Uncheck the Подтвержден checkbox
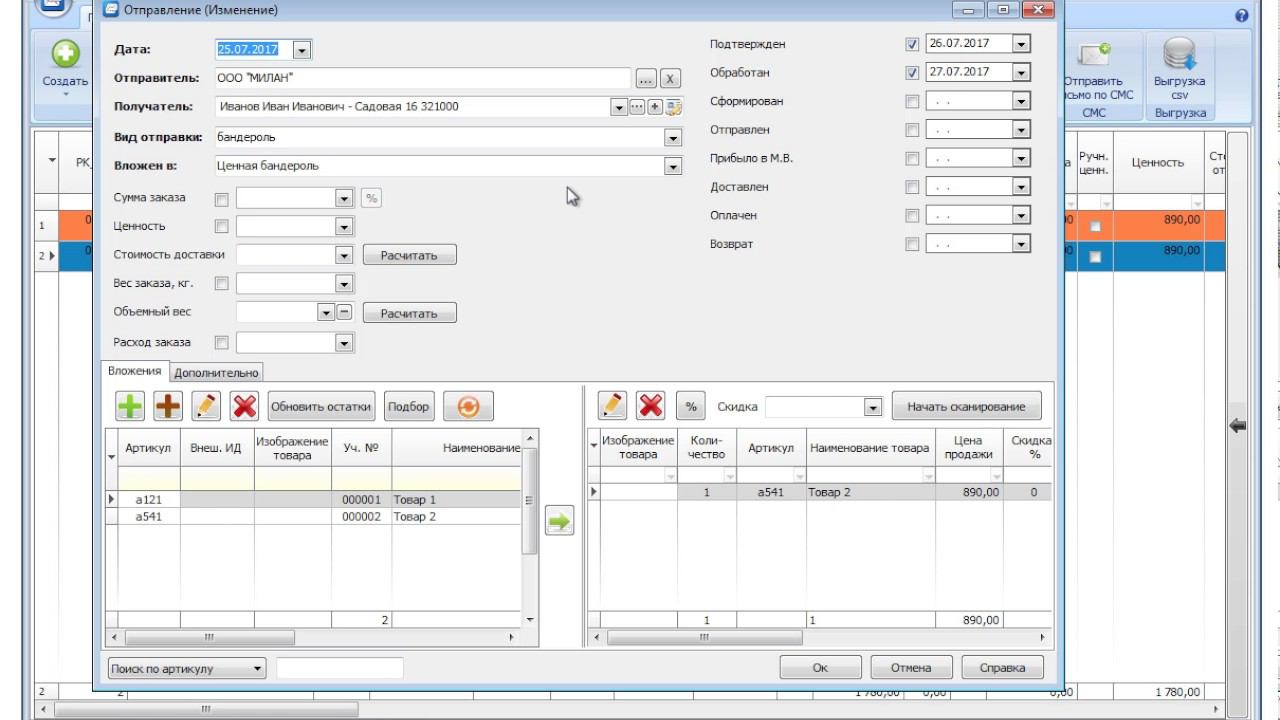 point(912,45)
